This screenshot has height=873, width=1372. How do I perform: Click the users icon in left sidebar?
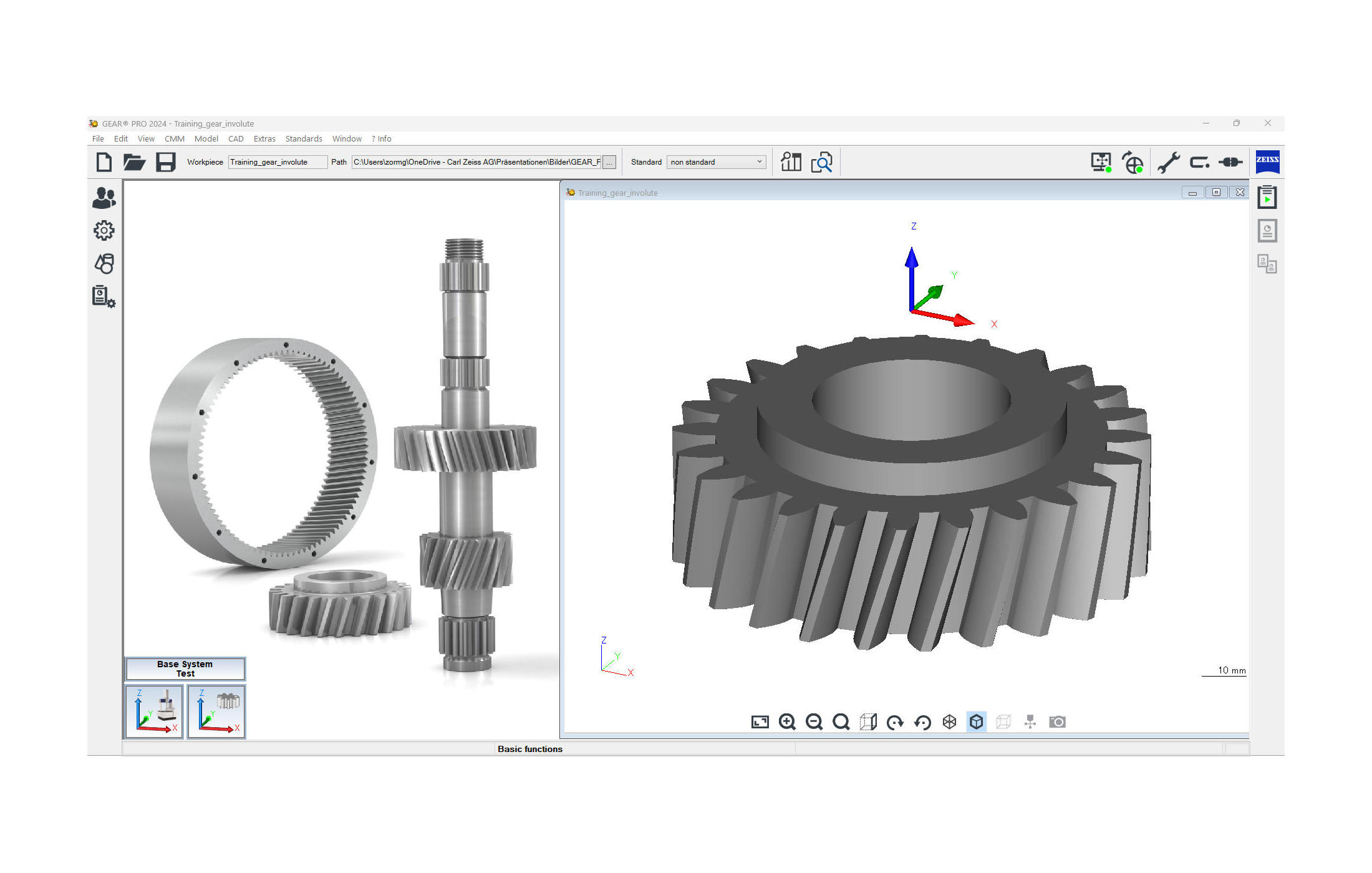tap(104, 198)
